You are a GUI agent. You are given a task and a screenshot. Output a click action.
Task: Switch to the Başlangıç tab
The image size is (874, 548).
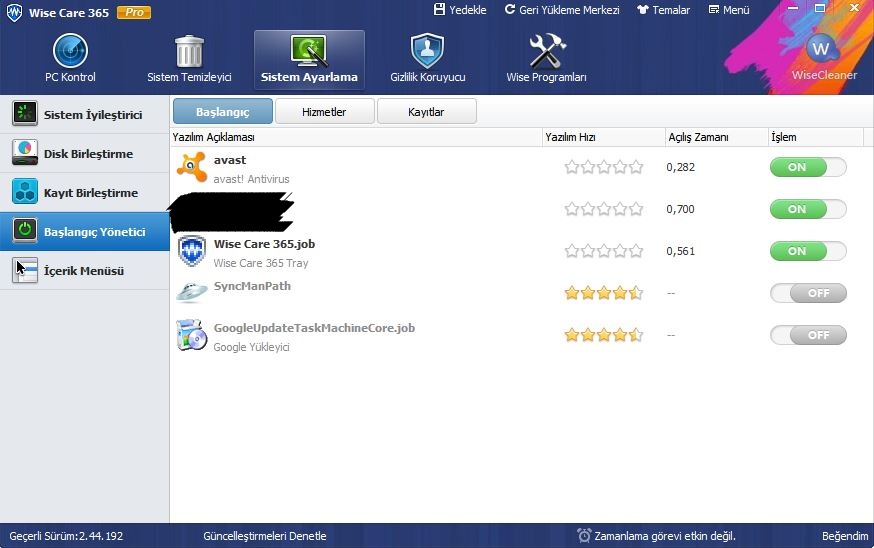[x=223, y=111]
